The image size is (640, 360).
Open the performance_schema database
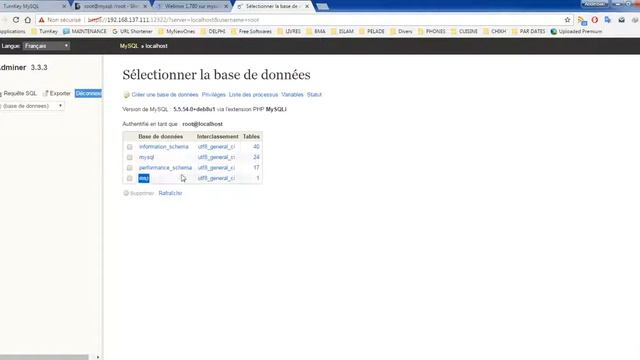tap(165, 168)
